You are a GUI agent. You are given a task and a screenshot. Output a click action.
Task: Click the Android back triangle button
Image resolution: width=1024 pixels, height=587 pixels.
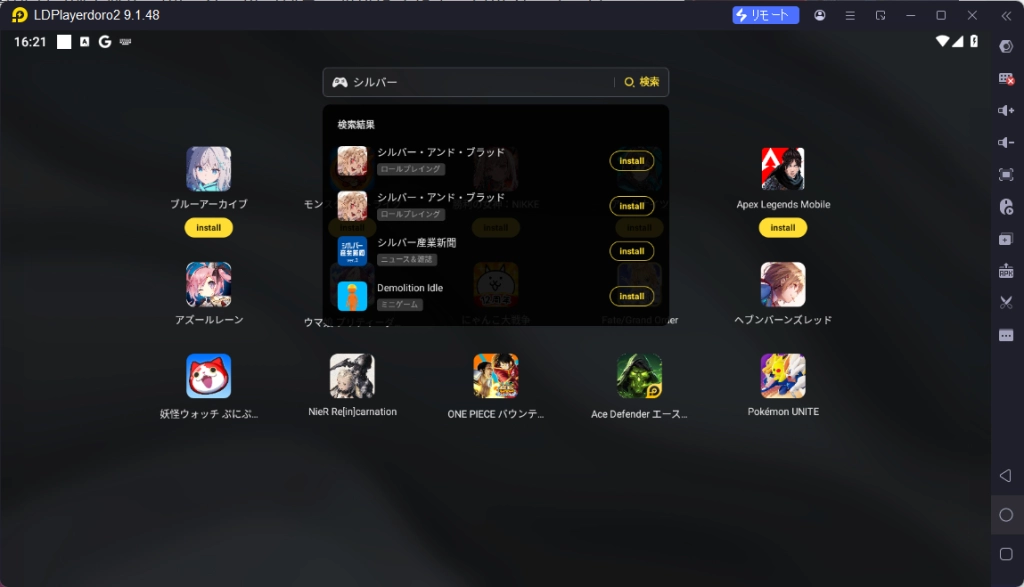[1006, 475]
